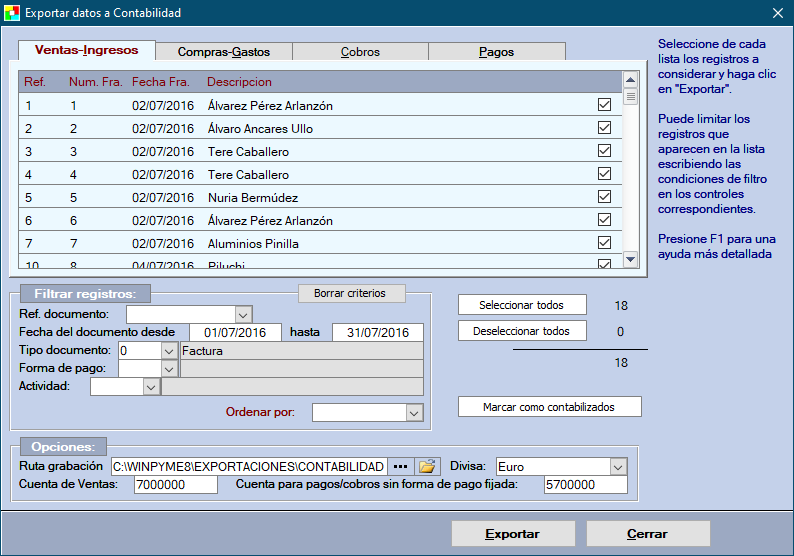
Task: Click the Cuenta de Ventas input field
Action: click(175, 485)
